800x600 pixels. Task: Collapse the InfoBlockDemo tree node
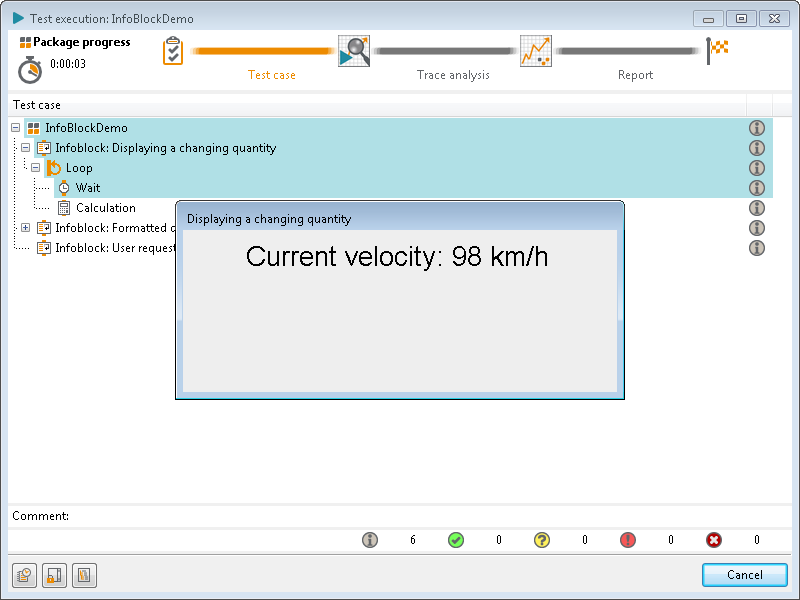coord(16,128)
